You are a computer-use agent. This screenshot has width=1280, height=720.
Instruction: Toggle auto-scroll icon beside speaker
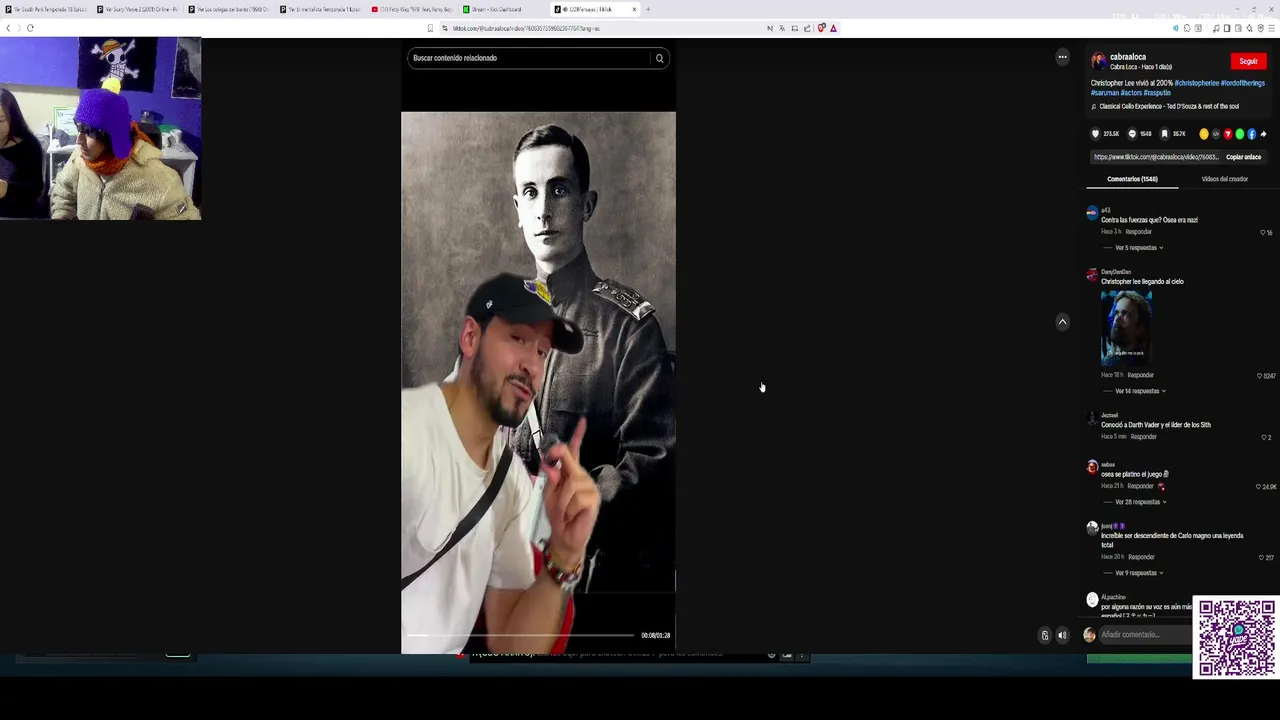click(1045, 635)
